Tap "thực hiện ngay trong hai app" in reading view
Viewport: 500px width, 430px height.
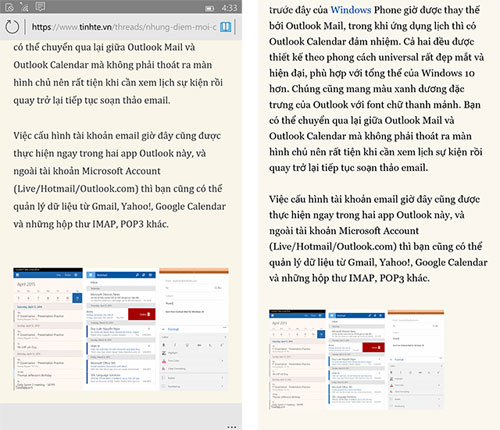(332, 215)
